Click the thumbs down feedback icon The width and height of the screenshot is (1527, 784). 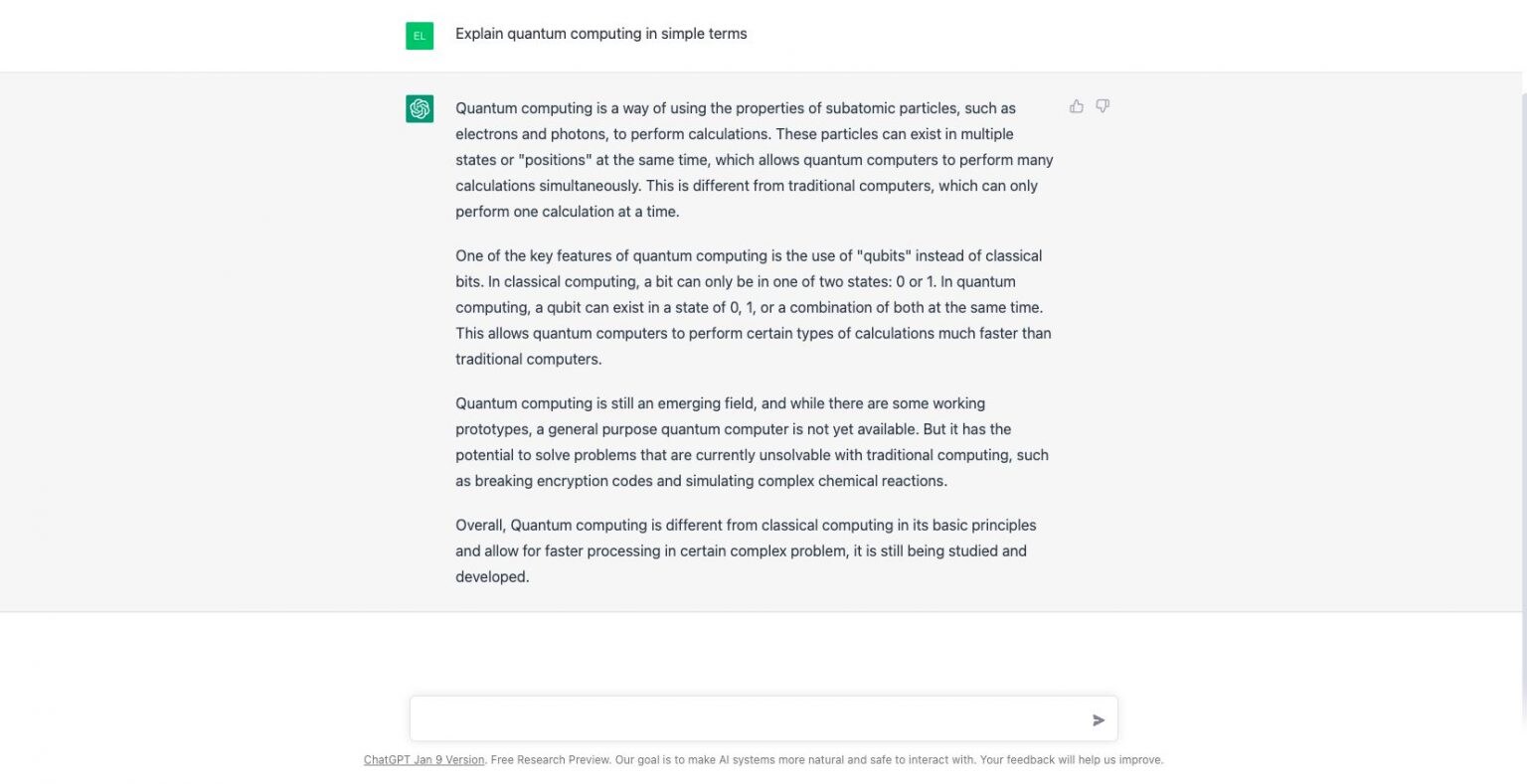coord(1103,106)
